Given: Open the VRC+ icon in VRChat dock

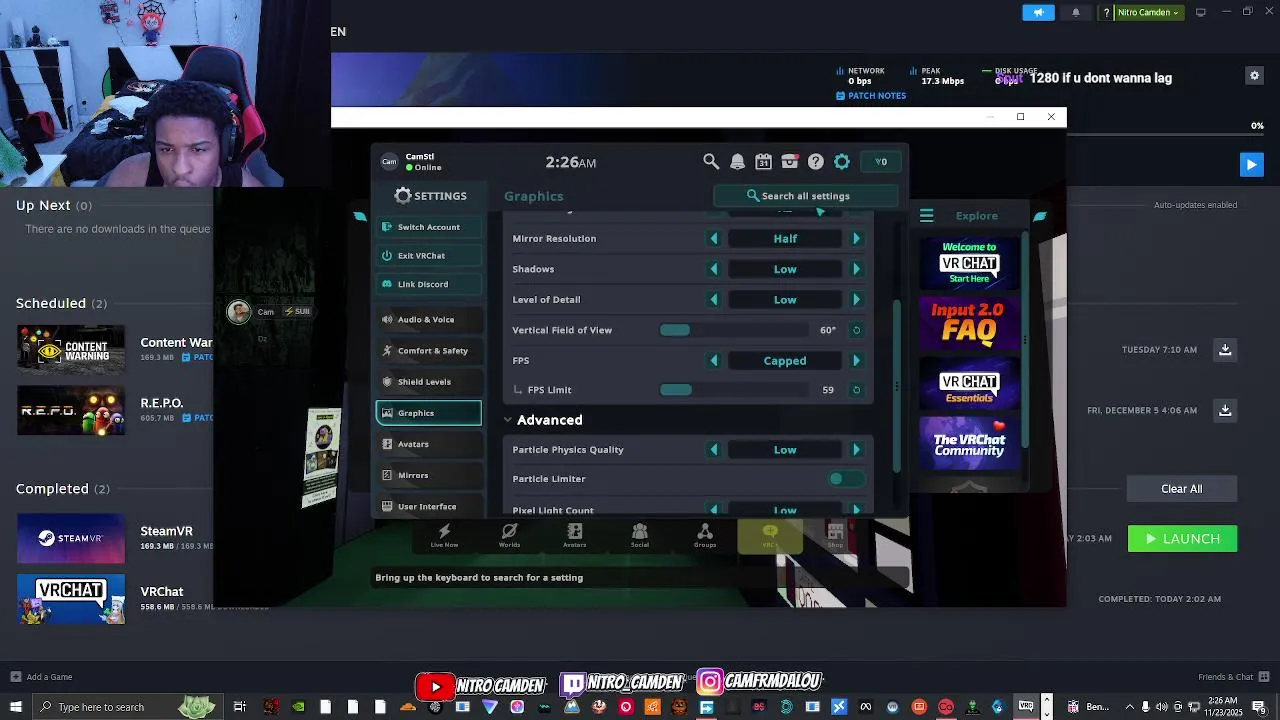Looking at the screenshot, I should 769,536.
